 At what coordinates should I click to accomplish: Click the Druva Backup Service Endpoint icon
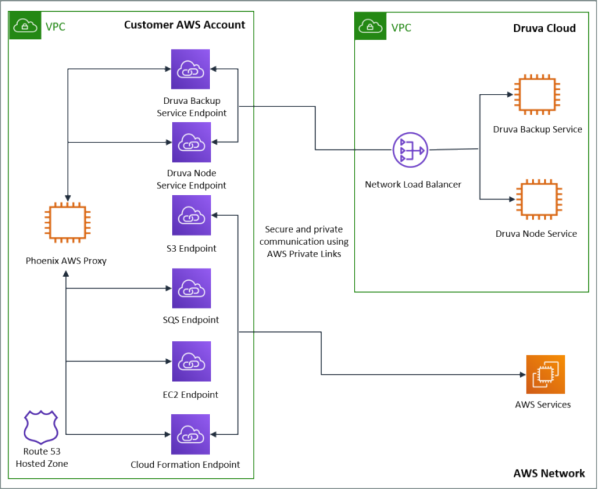[x=190, y=73]
